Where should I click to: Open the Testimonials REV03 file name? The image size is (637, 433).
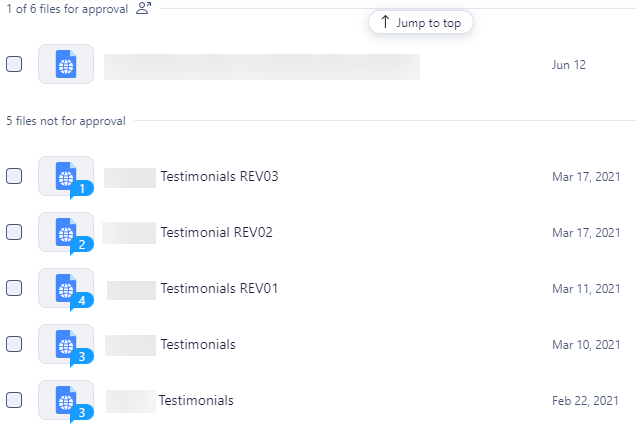219,177
